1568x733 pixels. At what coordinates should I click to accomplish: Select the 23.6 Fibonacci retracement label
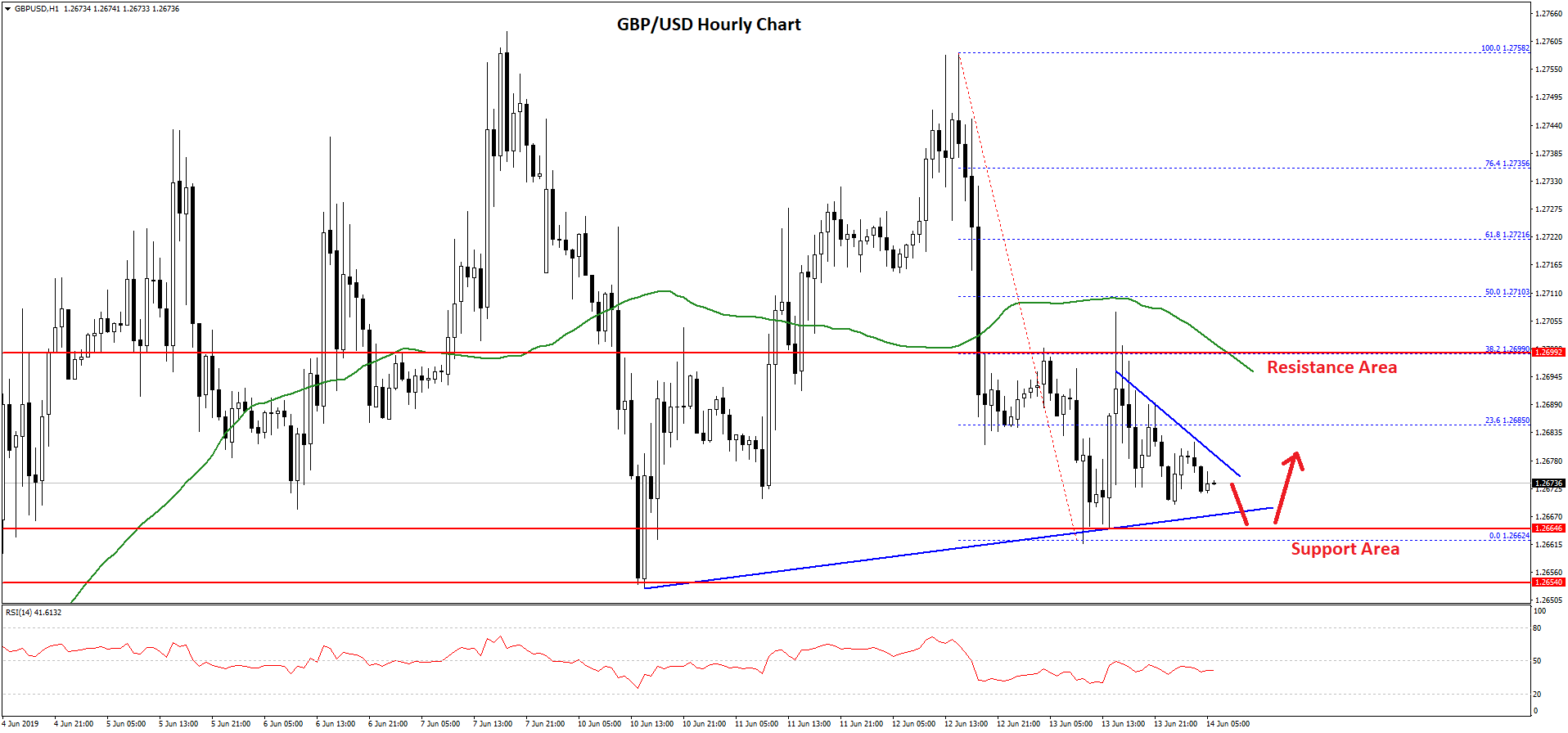1507,420
